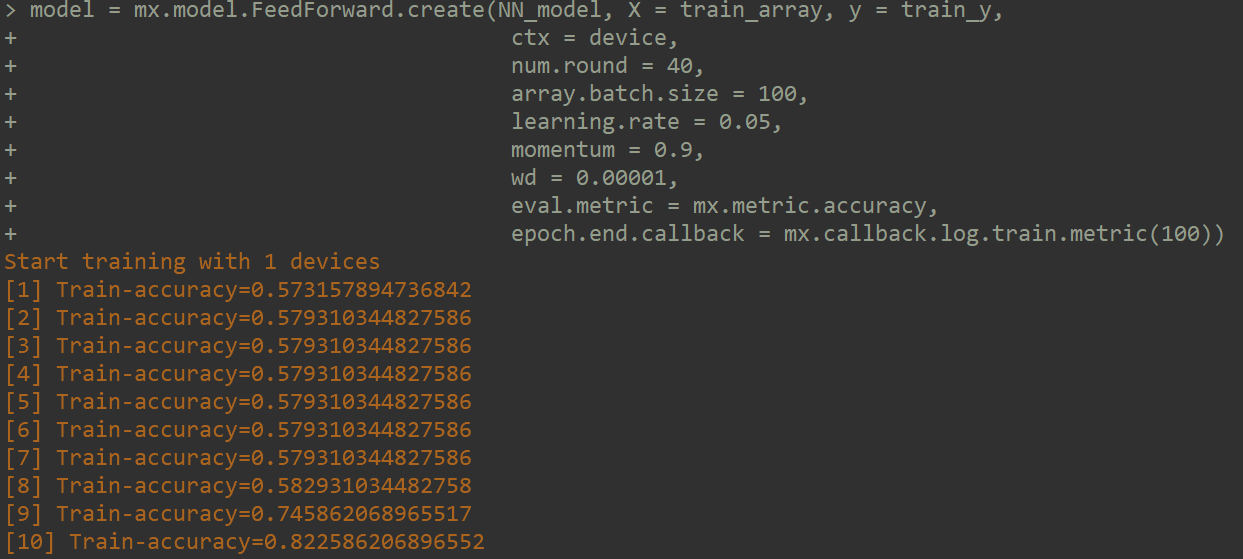Image resolution: width=1243 pixels, height=559 pixels.
Task: Click the epoch.end.callback argument line
Action: (x=868, y=234)
